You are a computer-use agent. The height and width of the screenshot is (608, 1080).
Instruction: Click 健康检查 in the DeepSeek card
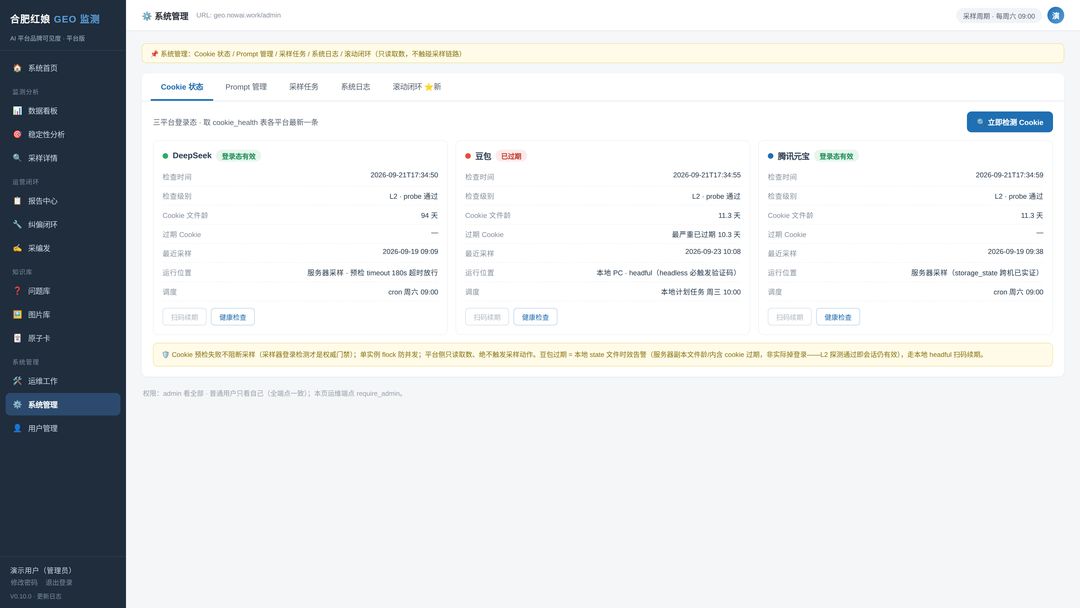point(233,317)
